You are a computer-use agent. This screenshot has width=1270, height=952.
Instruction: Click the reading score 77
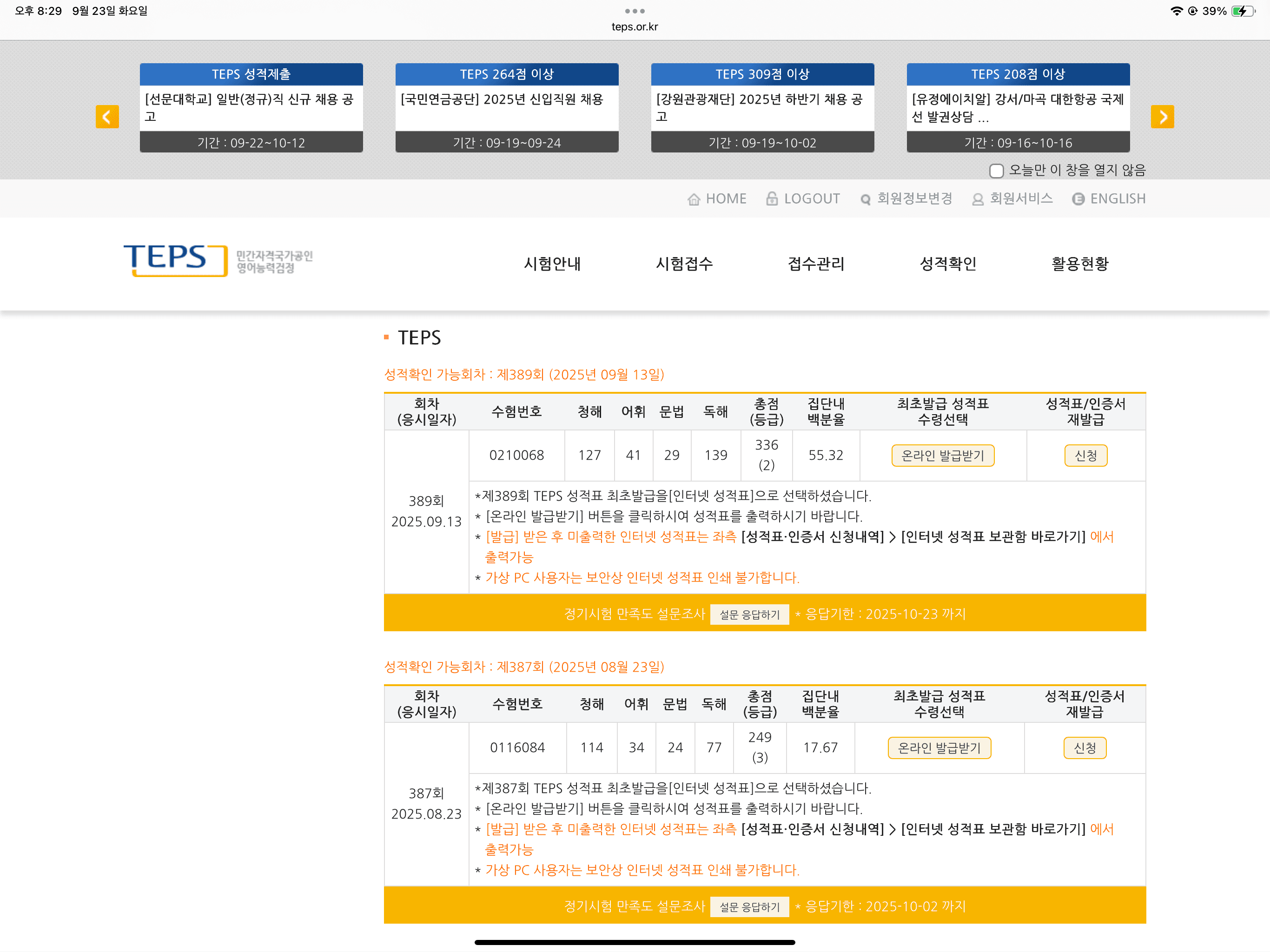714,747
